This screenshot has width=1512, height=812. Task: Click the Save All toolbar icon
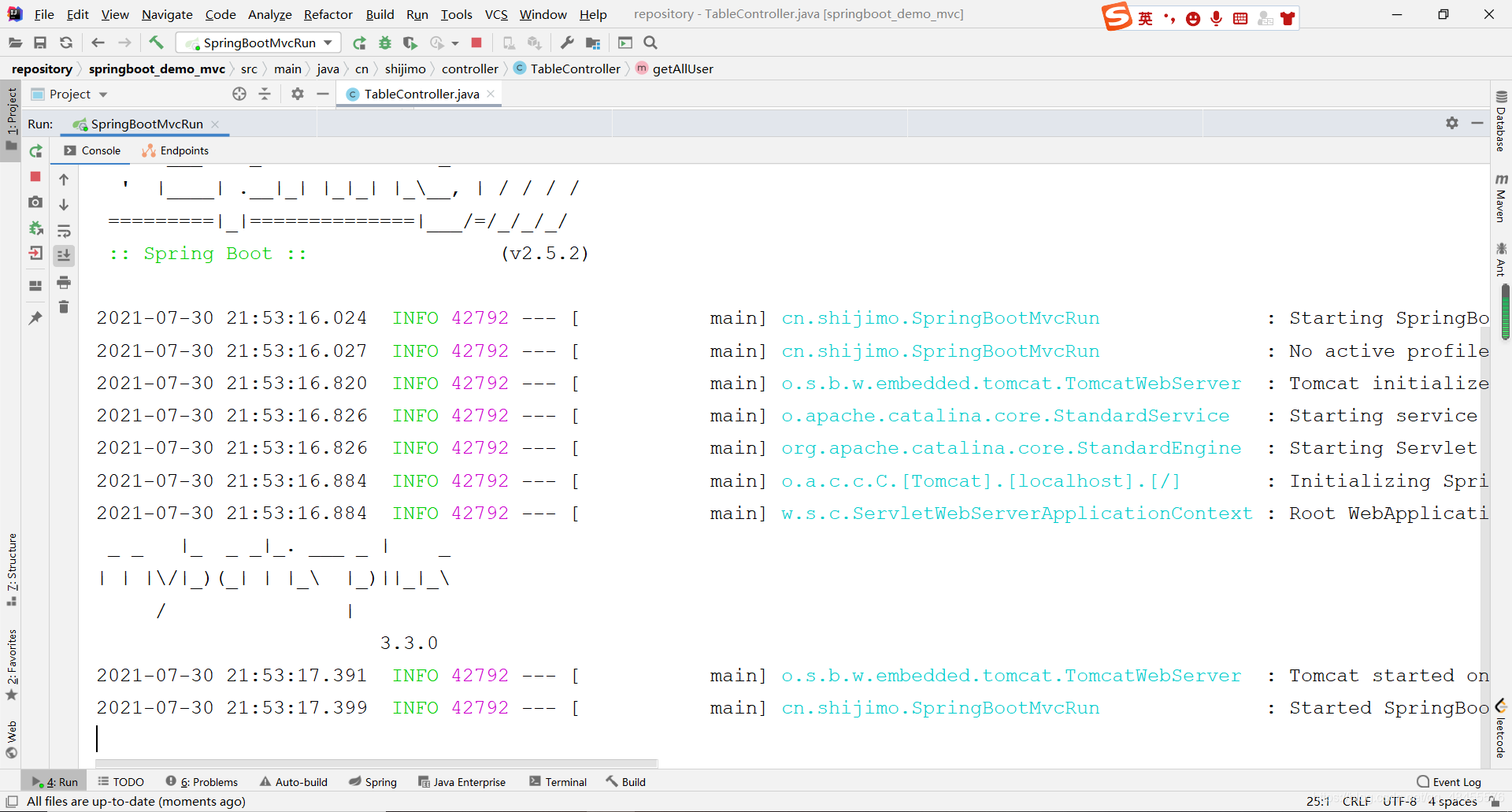(40, 43)
